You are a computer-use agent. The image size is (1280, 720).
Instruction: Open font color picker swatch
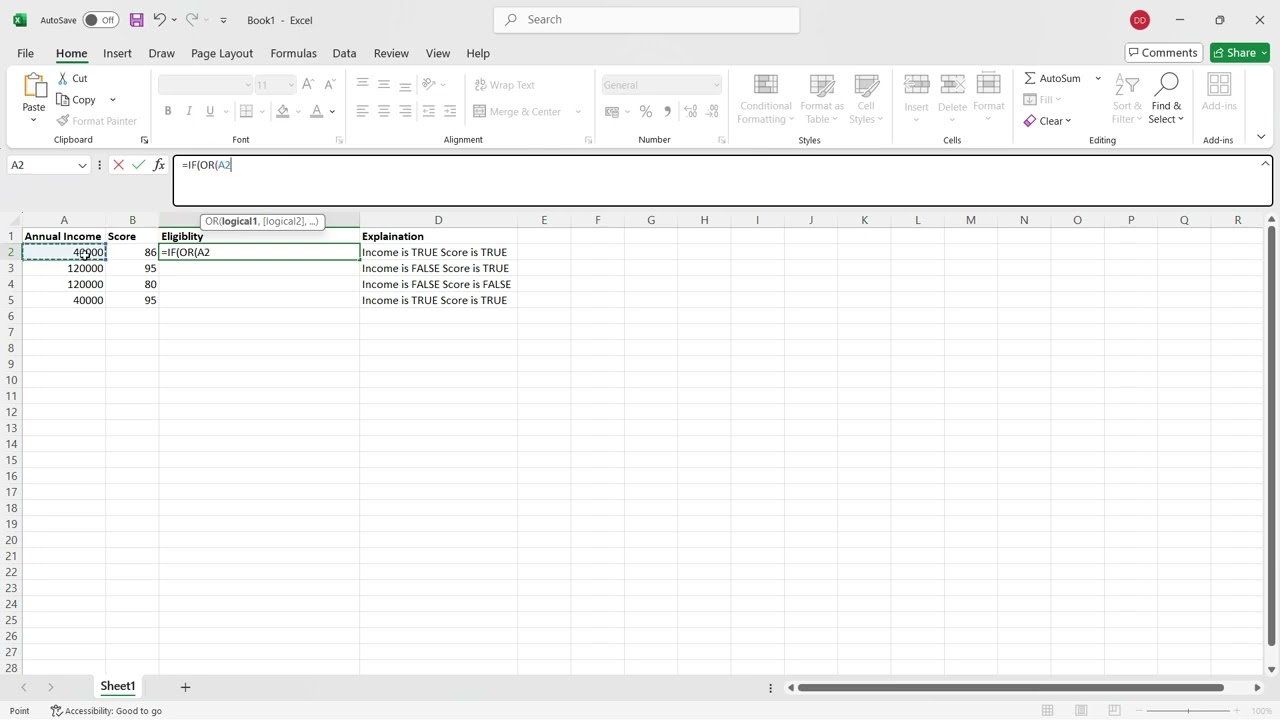point(317,111)
